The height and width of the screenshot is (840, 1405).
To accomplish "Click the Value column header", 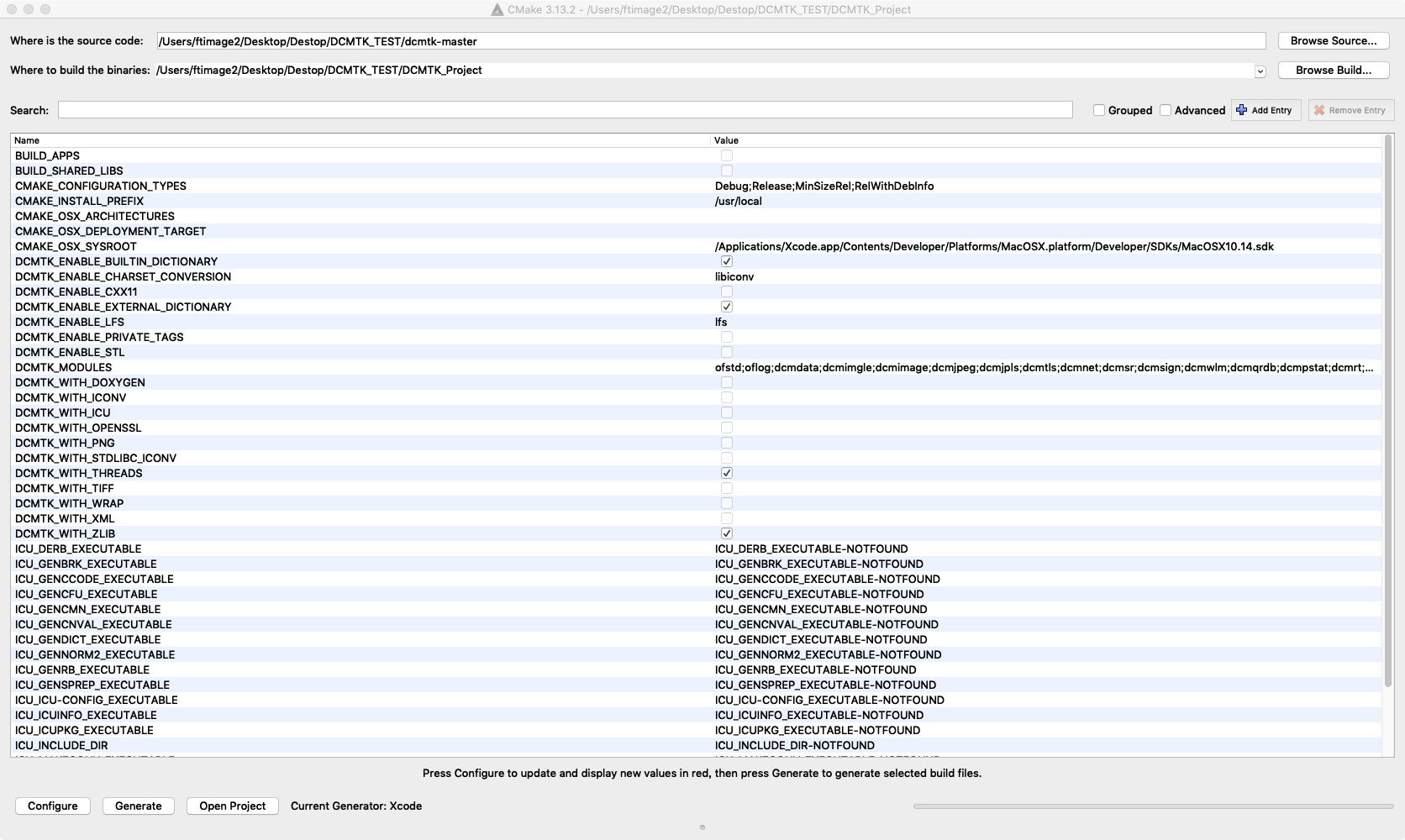I will [x=1046, y=140].
